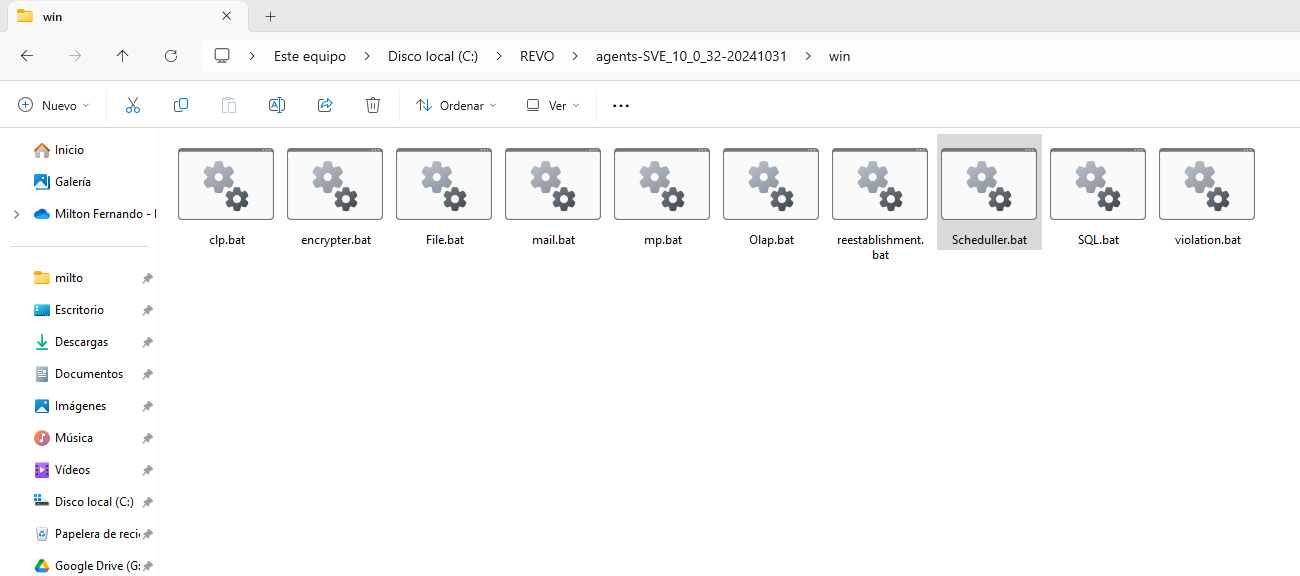This screenshot has width=1300, height=576.
Task: Click the Delete trash can icon
Action: pyautogui.click(x=373, y=105)
